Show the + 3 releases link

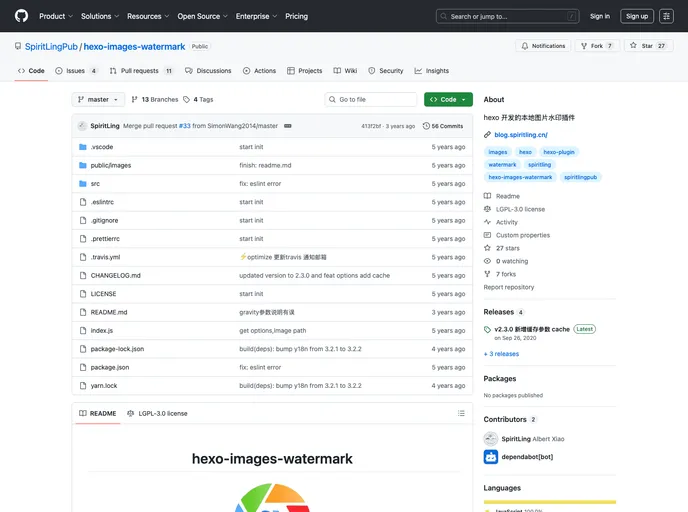501,354
